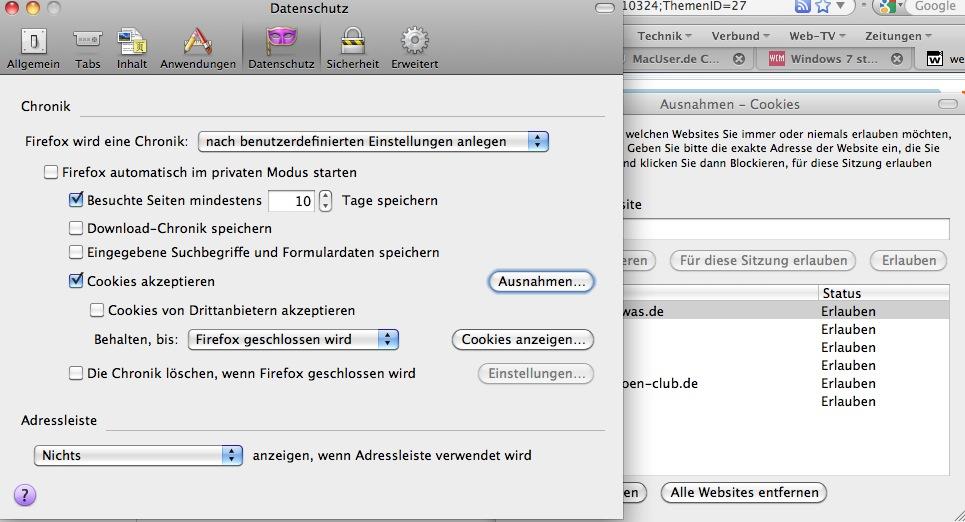Uncheck Cookies akzeptieren
Image resolution: width=965 pixels, height=522 pixels.
click(76, 281)
